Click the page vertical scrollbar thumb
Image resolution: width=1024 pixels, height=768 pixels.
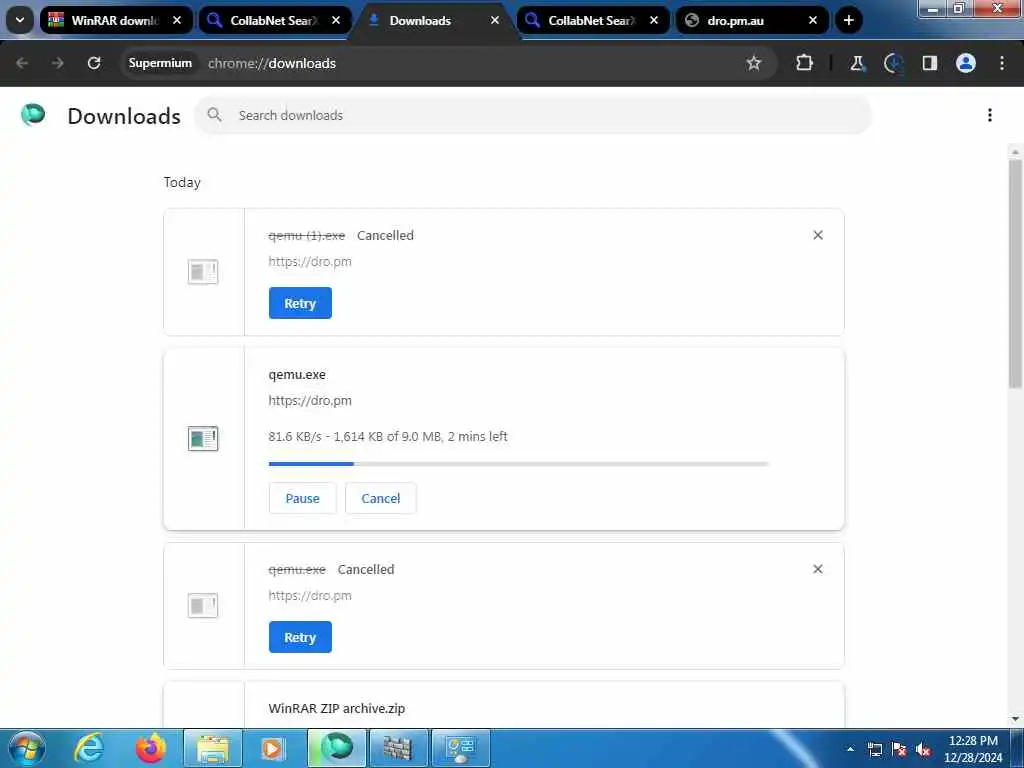coord(1015,274)
